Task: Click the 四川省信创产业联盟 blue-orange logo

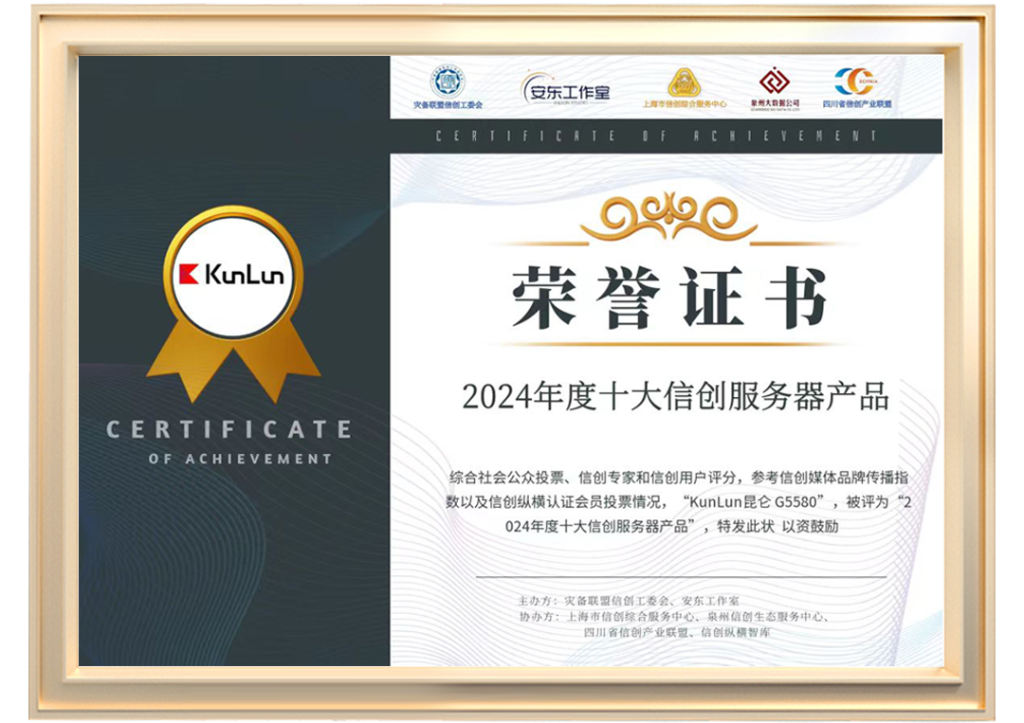Action: click(857, 82)
